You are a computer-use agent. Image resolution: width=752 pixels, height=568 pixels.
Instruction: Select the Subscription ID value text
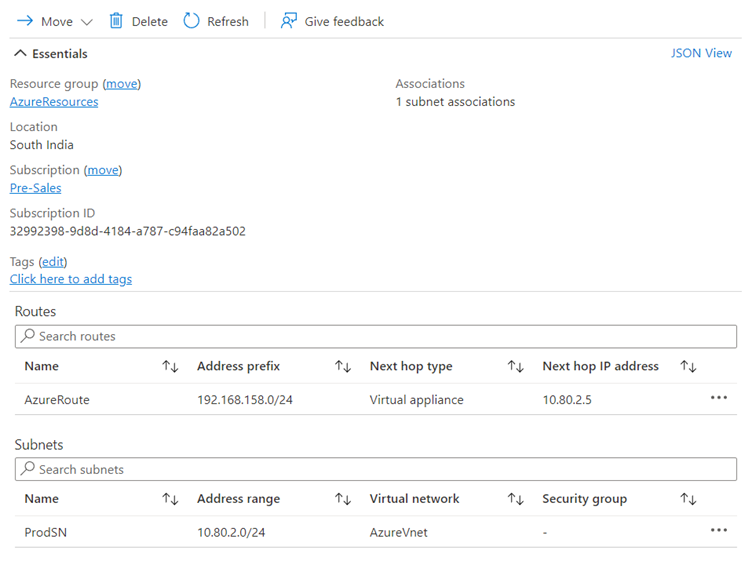pyautogui.click(x=128, y=231)
